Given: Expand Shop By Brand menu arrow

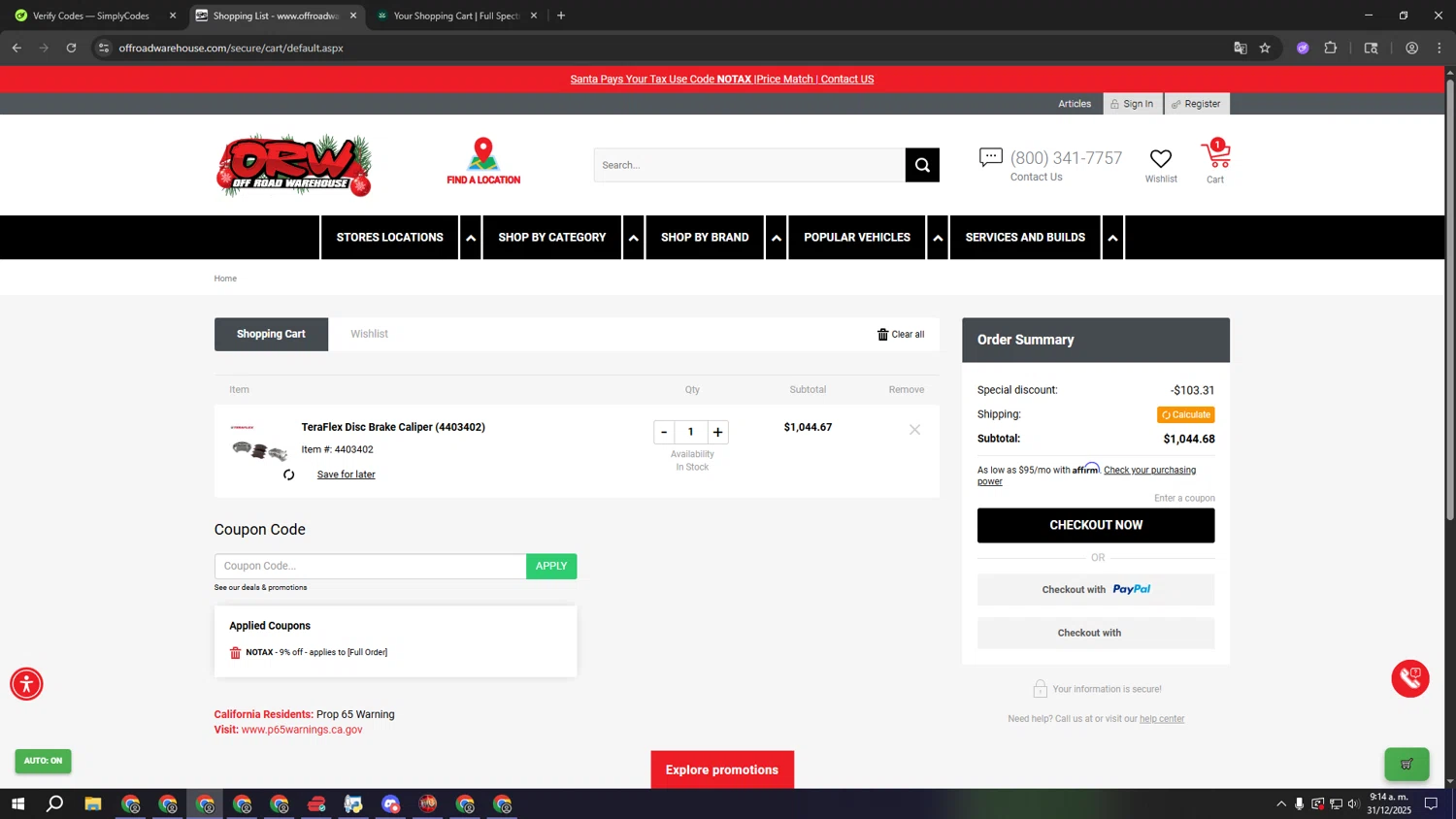Looking at the screenshot, I should (776, 238).
